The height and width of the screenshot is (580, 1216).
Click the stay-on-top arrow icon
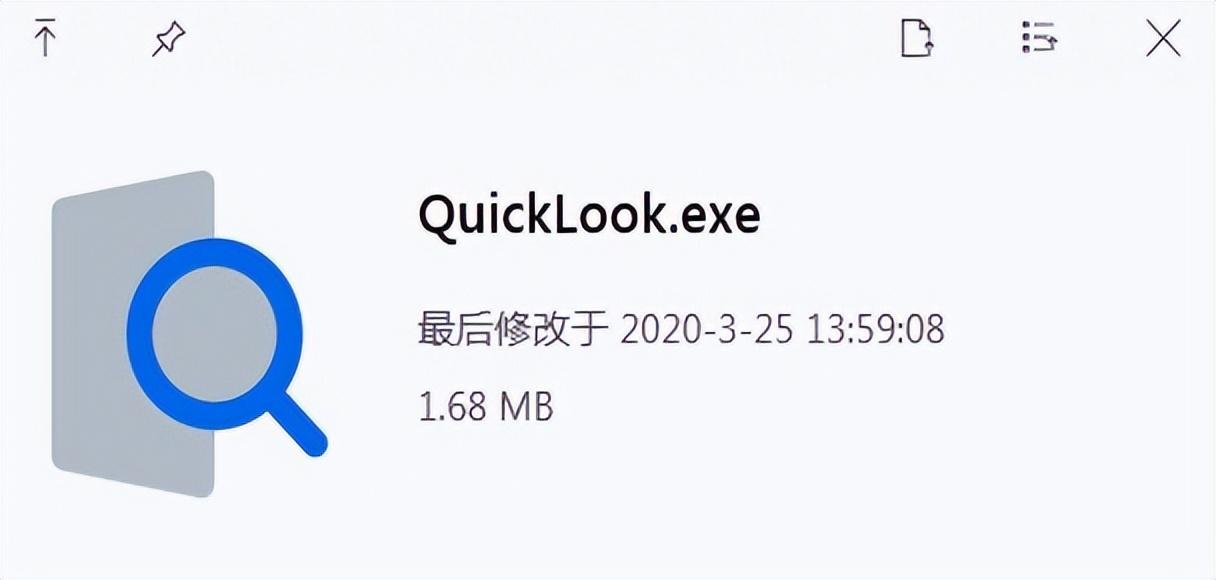[44, 40]
